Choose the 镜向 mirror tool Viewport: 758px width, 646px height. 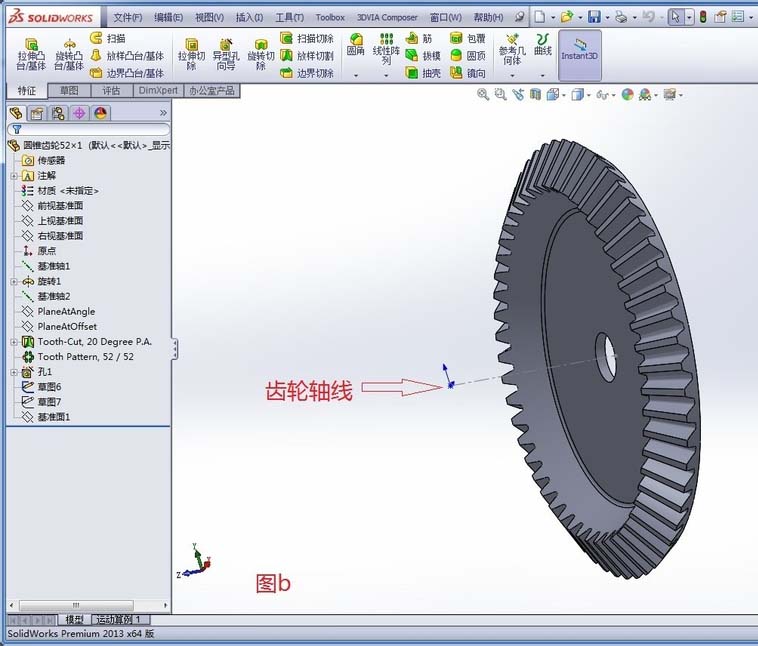click(467, 73)
